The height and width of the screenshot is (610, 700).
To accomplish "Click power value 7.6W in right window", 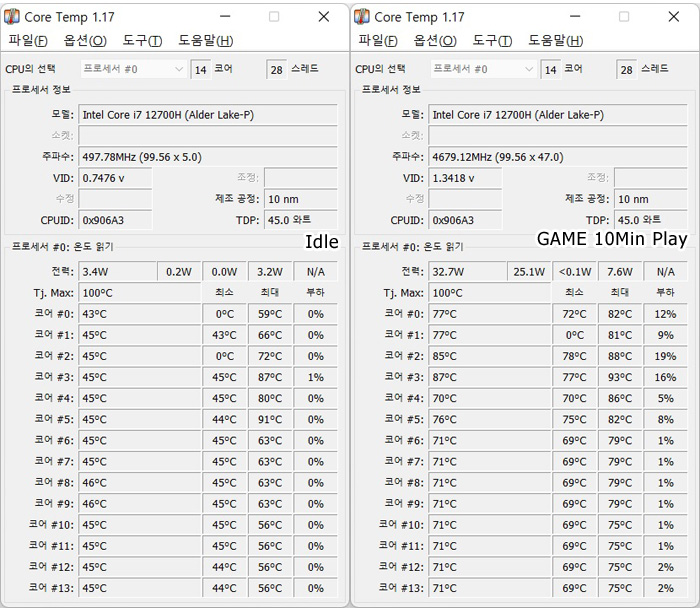I will click(620, 272).
